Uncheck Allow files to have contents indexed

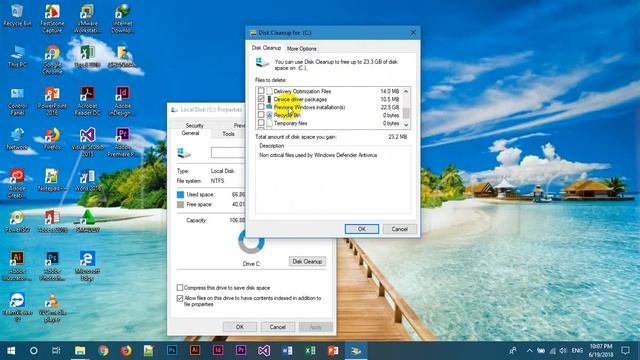[x=180, y=298]
